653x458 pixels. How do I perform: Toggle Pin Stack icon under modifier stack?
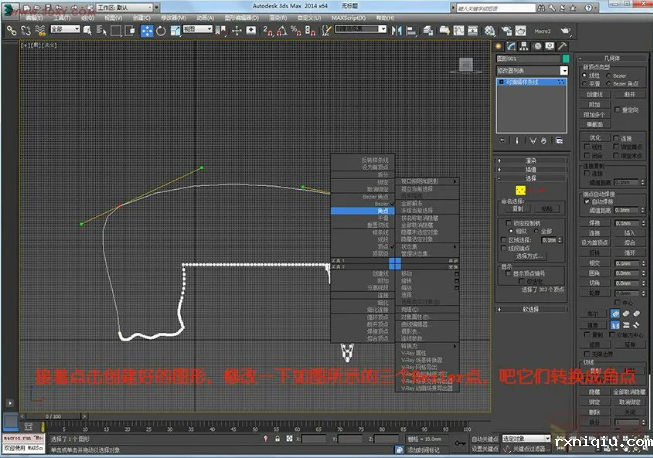click(502, 141)
